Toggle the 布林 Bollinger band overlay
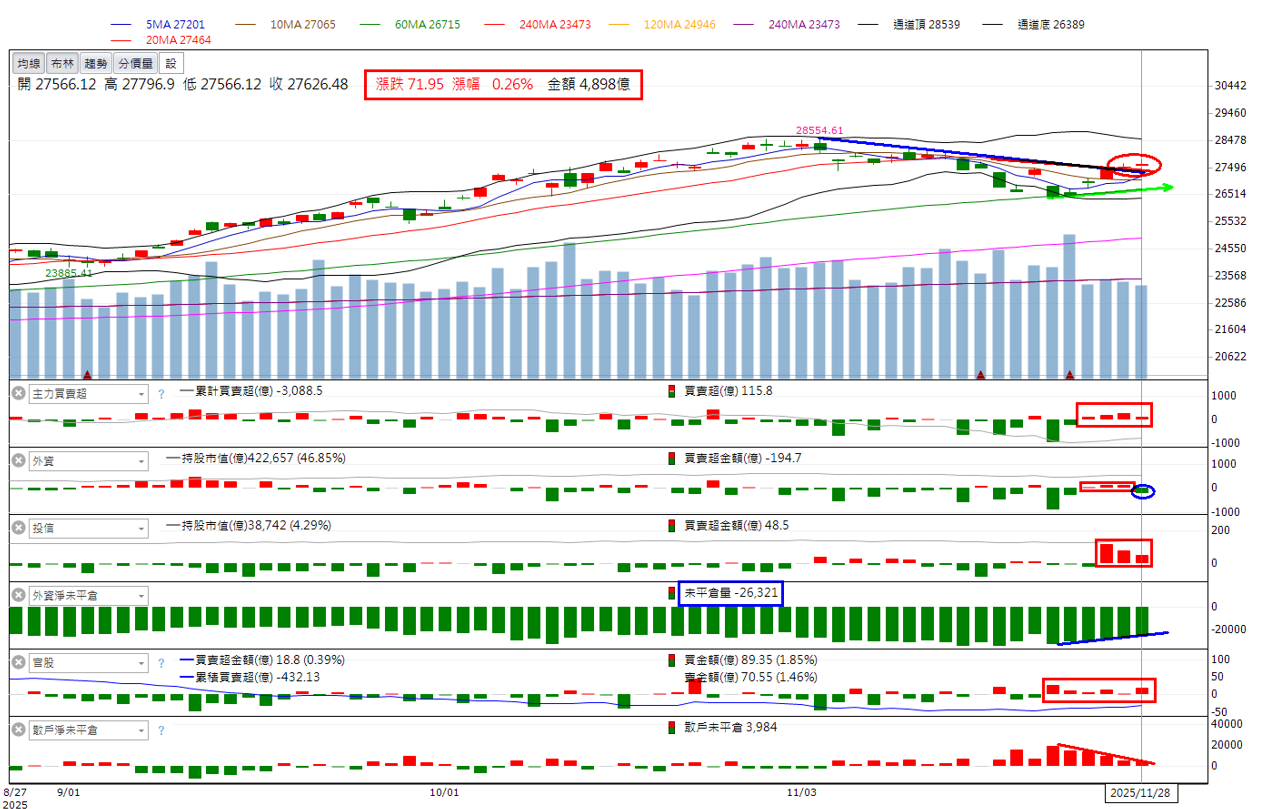 (x=62, y=64)
